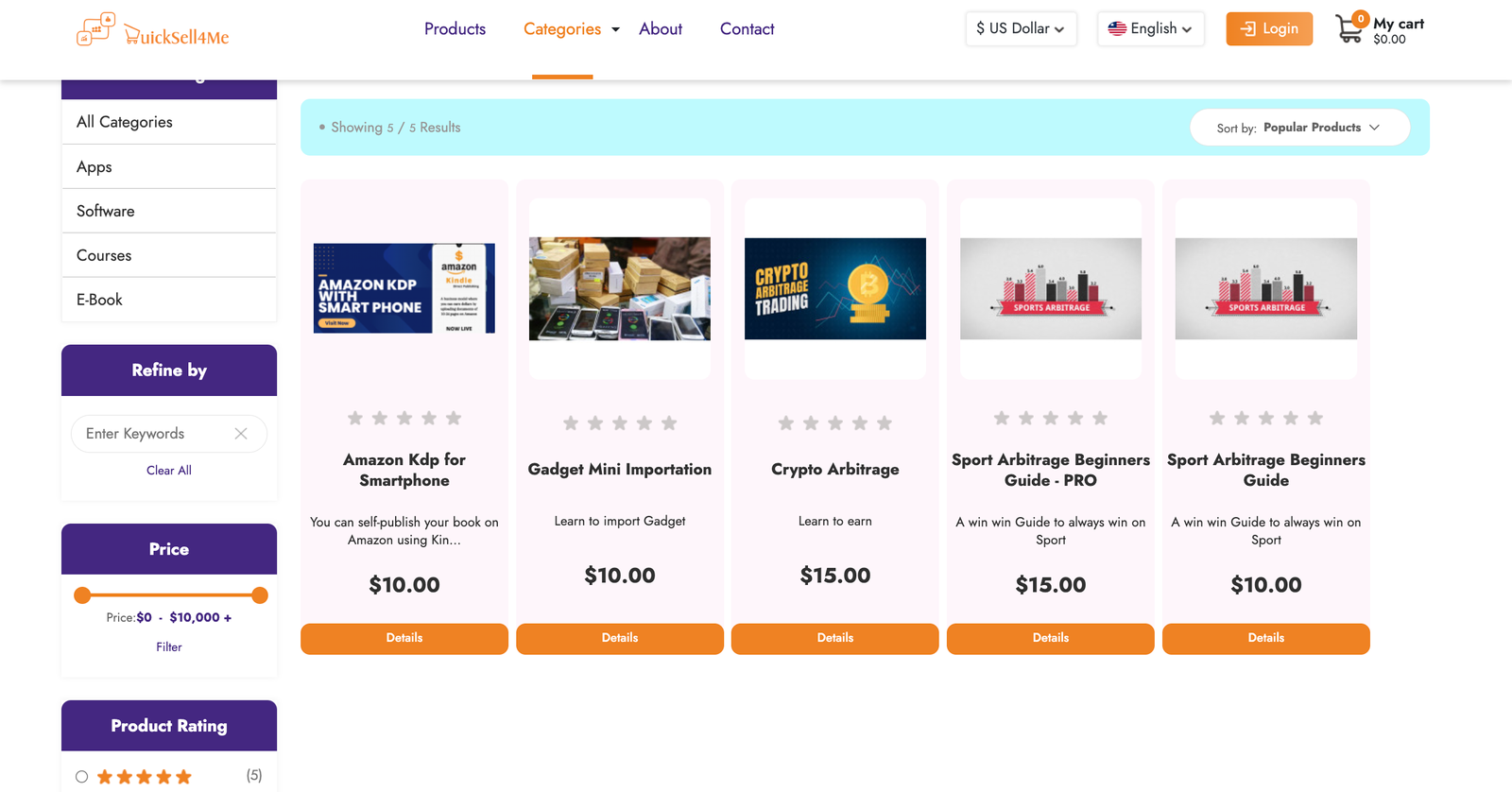Open Sort by Popular Products dropdown
This screenshot has width=1512, height=792.
1299,128
